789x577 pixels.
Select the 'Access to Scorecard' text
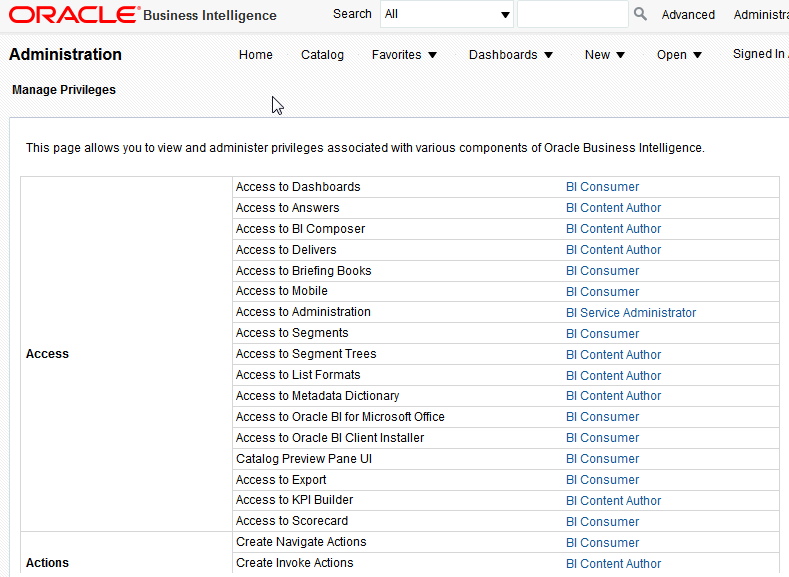(292, 521)
